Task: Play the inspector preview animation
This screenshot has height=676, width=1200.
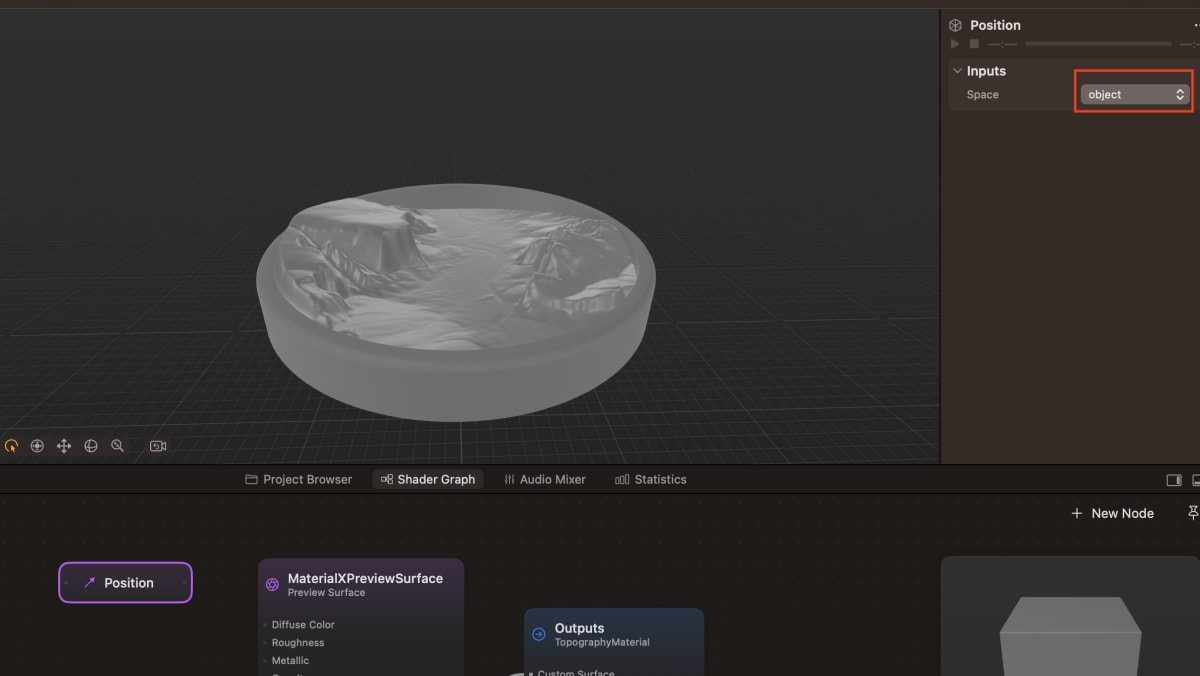Action: 955,44
